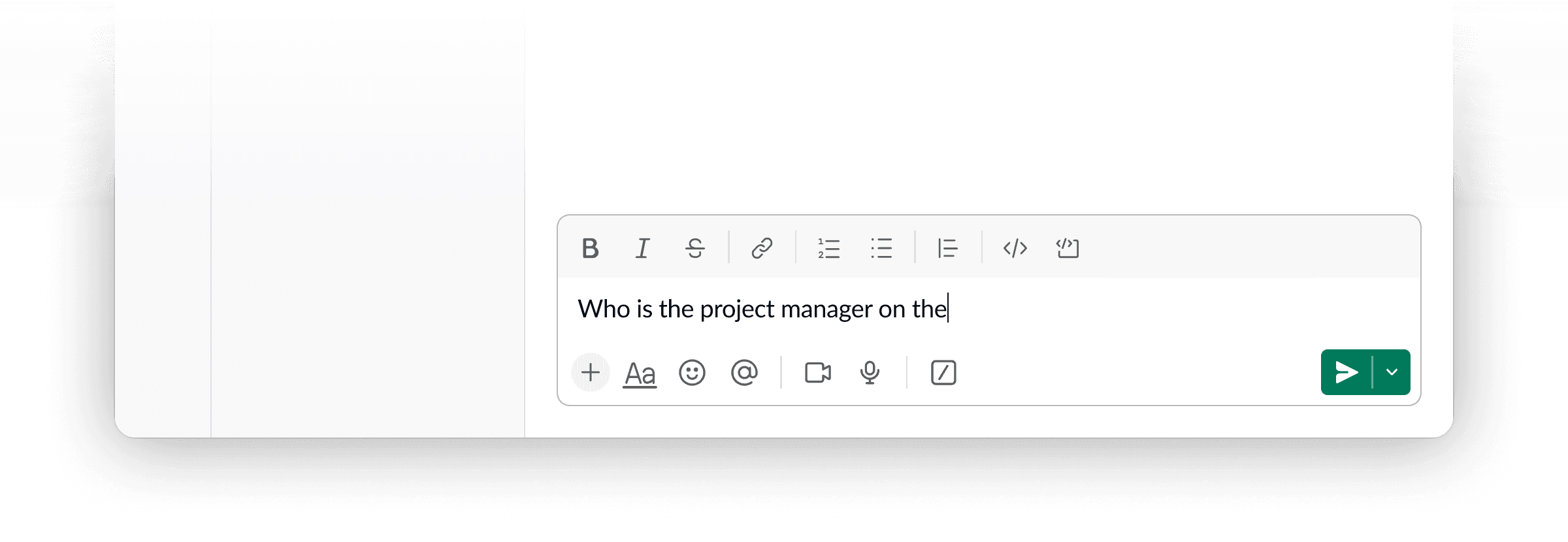The height and width of the screenshot is (542, 1568).
Task: Click the teal send arrow button
Action: pos(1347,372)
